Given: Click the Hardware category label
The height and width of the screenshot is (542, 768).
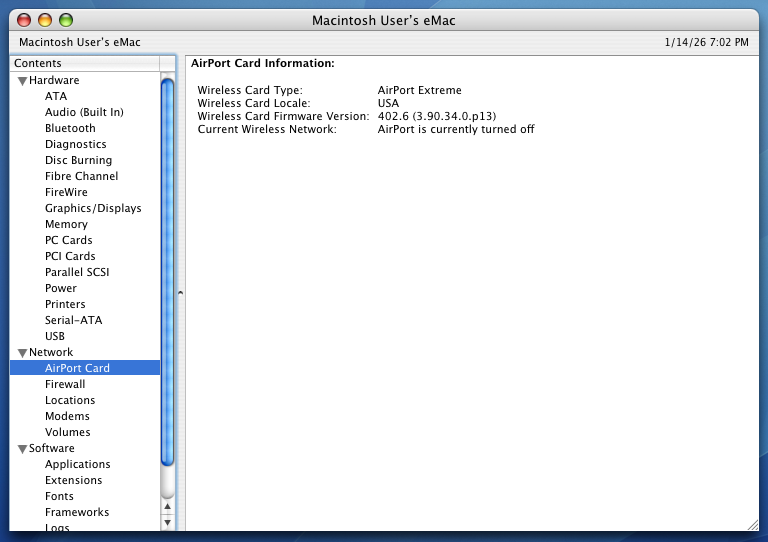Looking at the screenshot, I should pyautogui.click(x=54, y=80).
